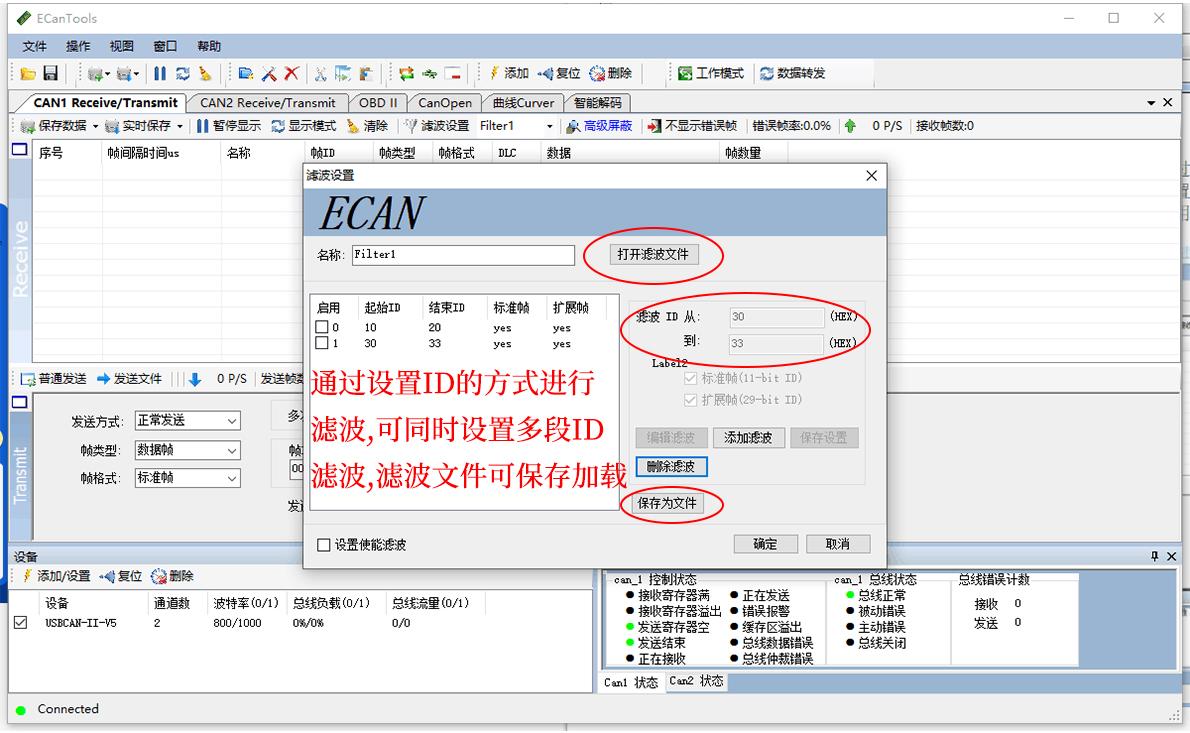Uncheck the USBCAN-II-V5 device checkbox

click(x=20, y=622)
